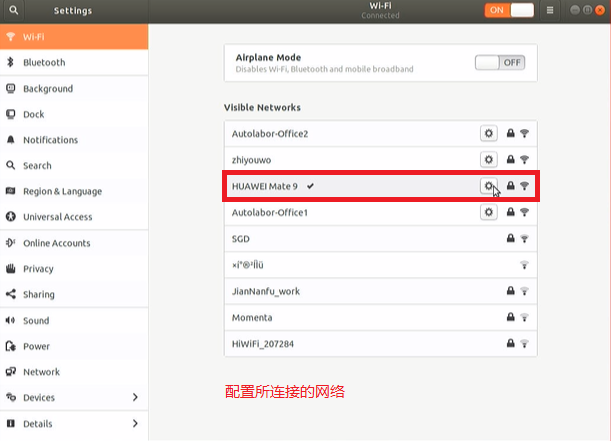This screenshot has width=611, height=441.
Task: Go to the Privacy settings section
Action: (x=38, y=269)
